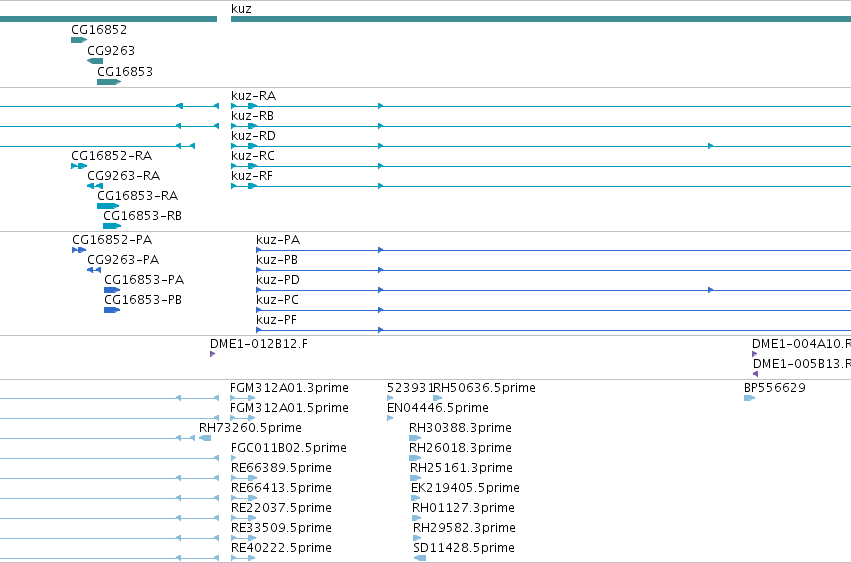Viewport: 851px width, 563px height.
Task: Click the FGM312A01.5prime EST label
Action: [x=289, y=408]
